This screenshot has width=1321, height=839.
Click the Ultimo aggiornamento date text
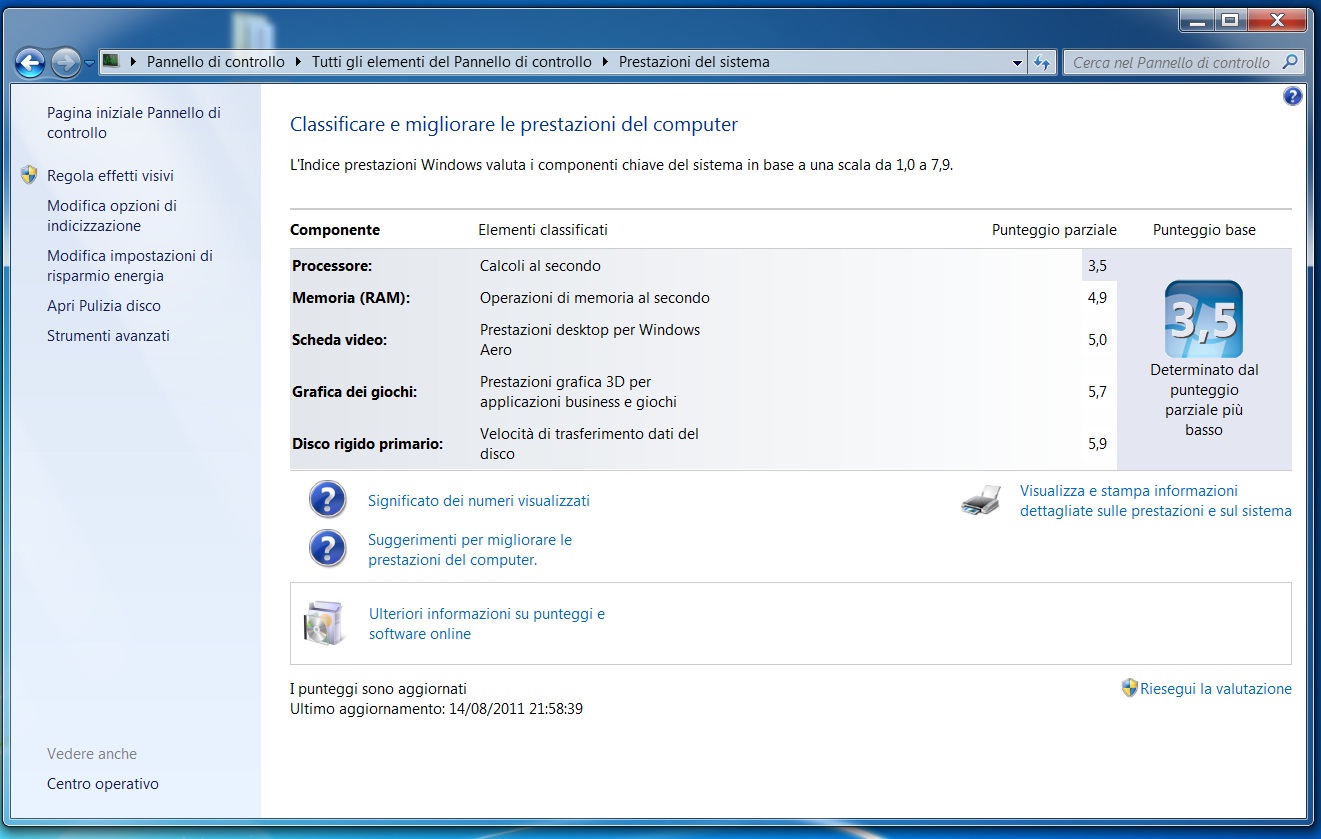(x=436, y=709)
